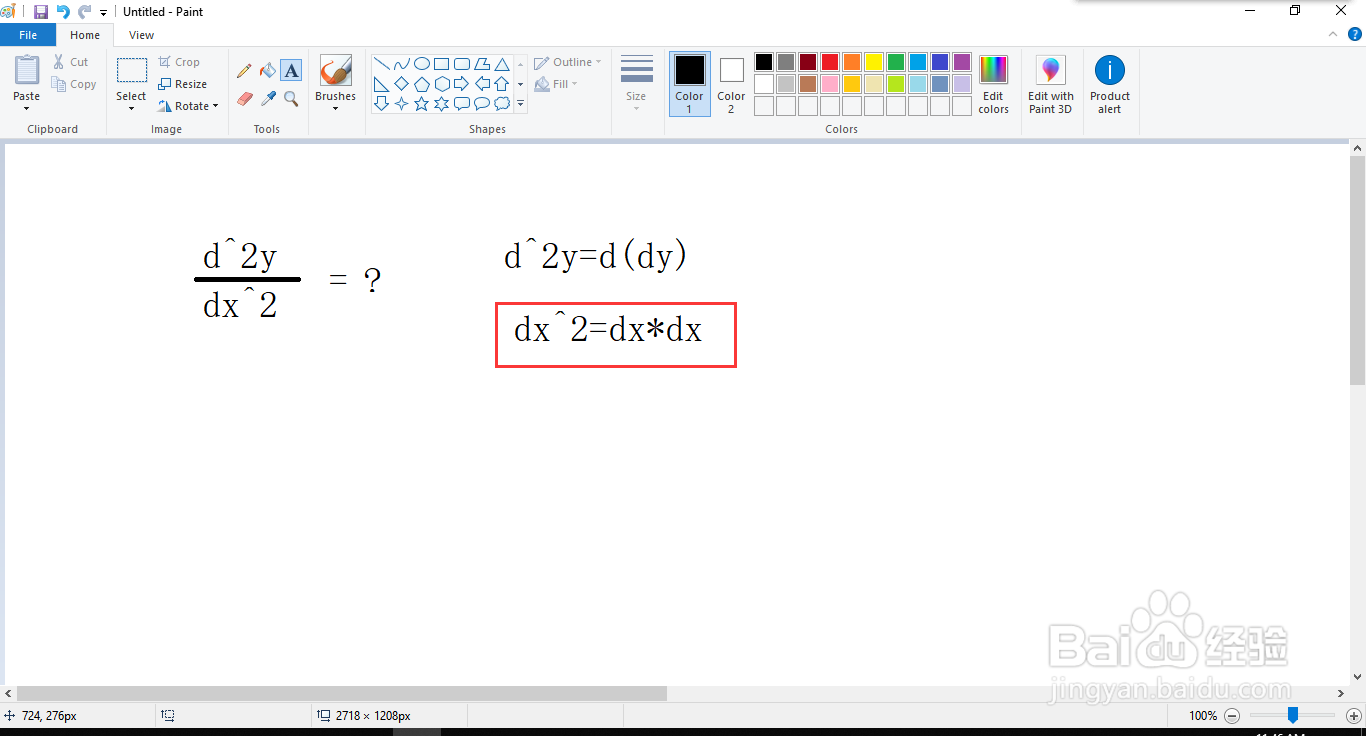
Task: Open the File menu
Action: tap(28, 34)
